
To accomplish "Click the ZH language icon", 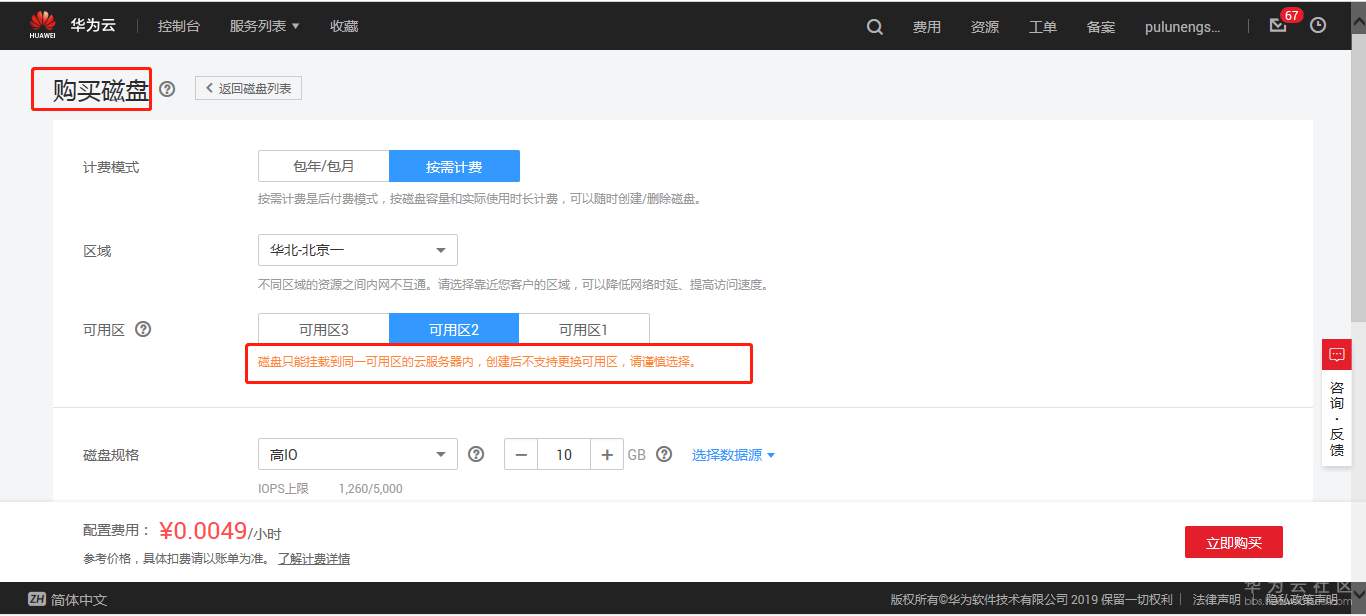I will click(37, 599).
